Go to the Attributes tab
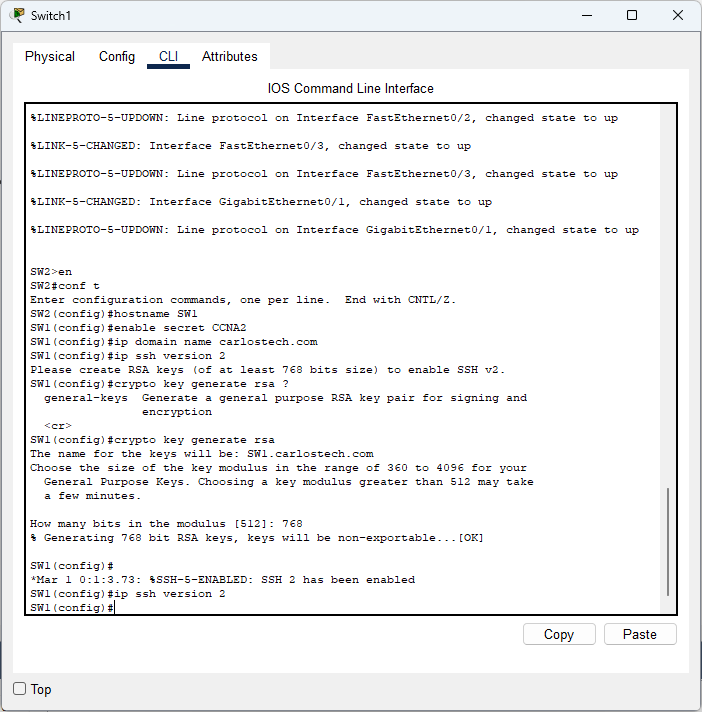The height and width of the screenshot is (712, 702). tap(230, 57)
